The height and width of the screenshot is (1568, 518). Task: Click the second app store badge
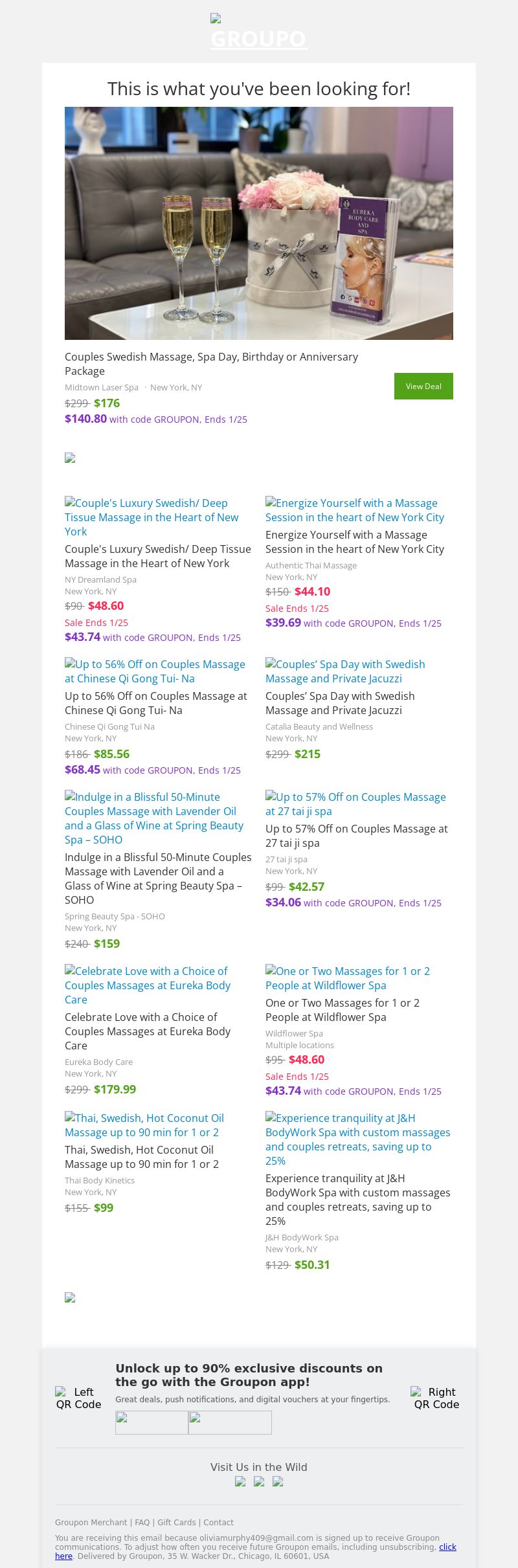click(x=230, y=1422)
